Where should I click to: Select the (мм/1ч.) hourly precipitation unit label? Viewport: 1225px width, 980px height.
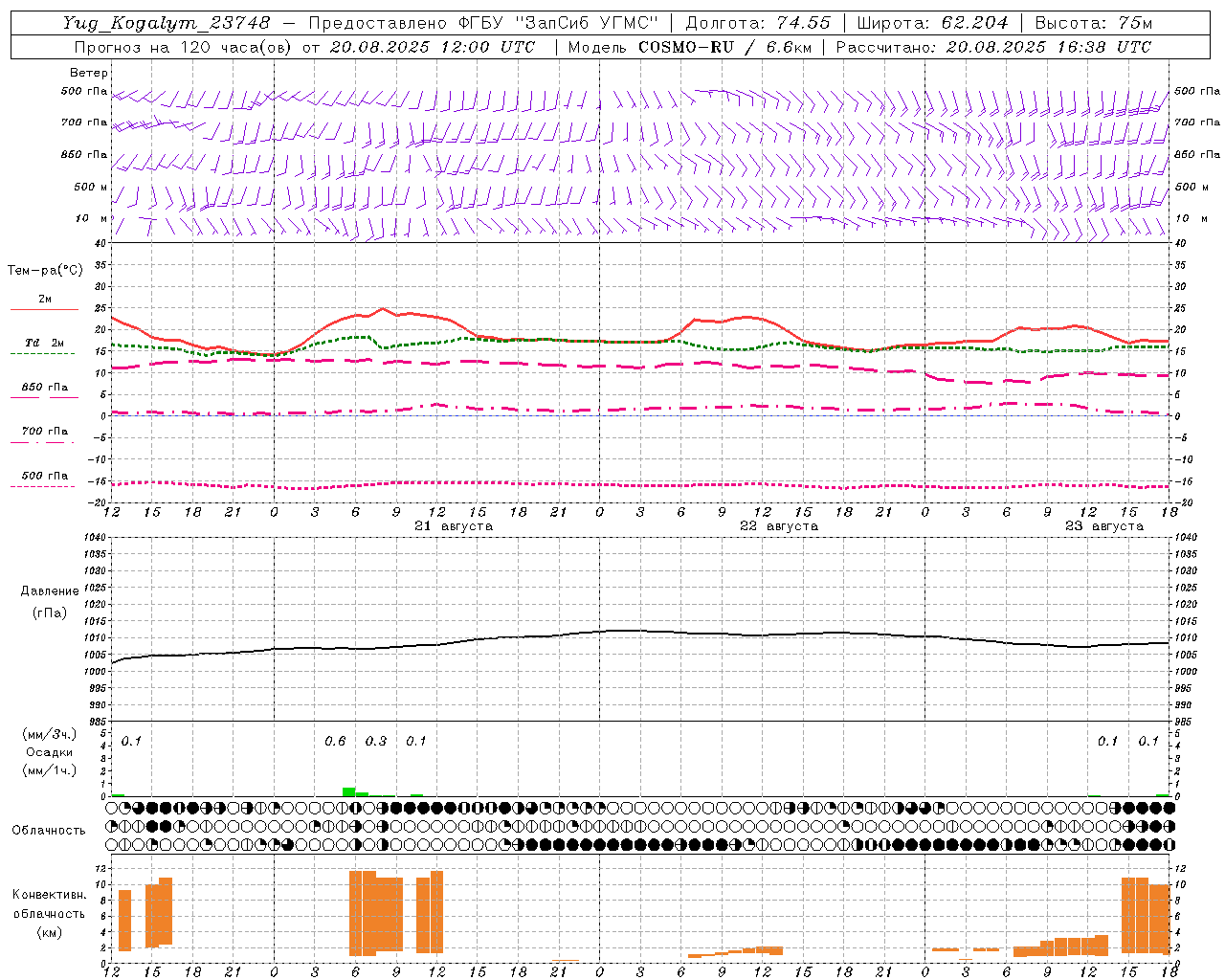click(x=50, y=770)
